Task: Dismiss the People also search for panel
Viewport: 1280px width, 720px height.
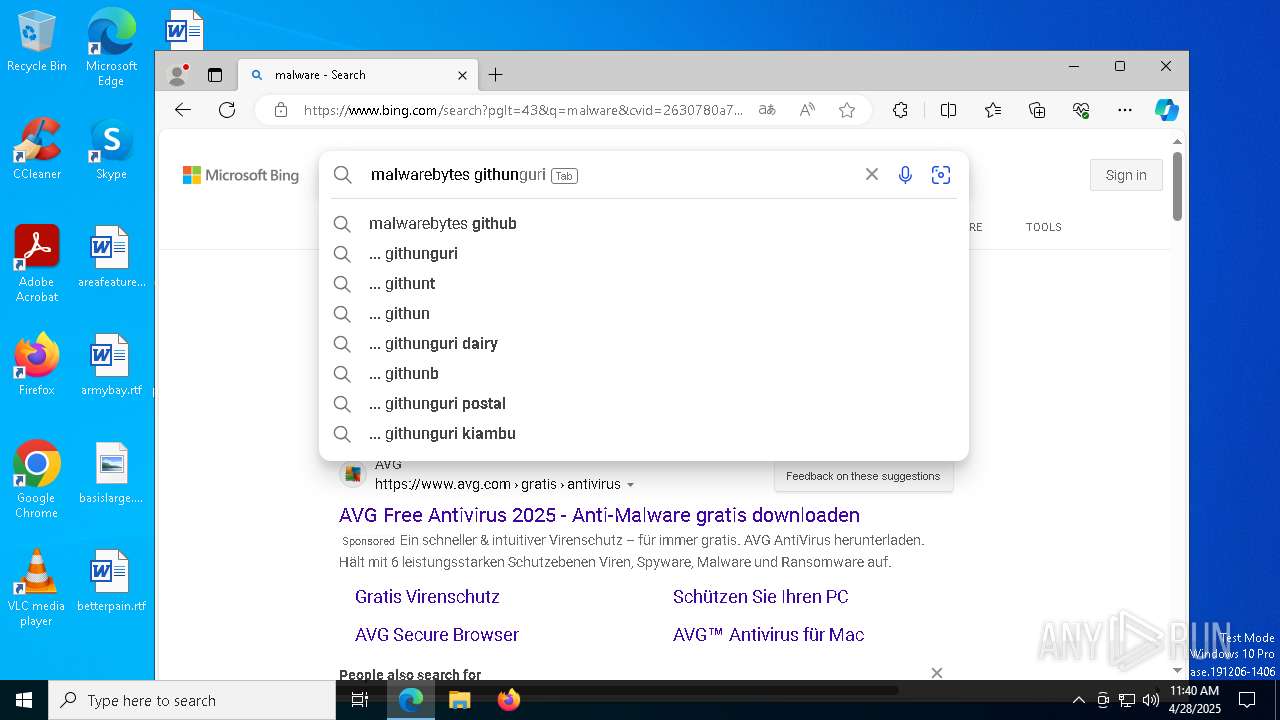Action: click(x=936, y=673)
